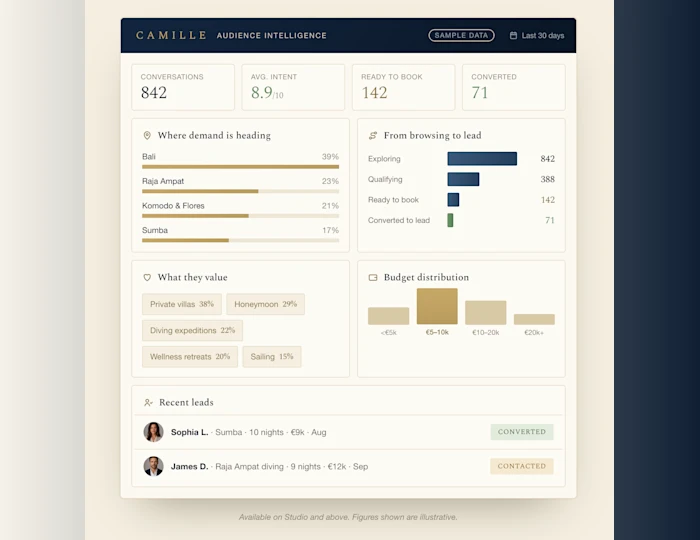700x540 pixels.
Task: Click the €20k+ budget bar
Action: coord(534,320)
